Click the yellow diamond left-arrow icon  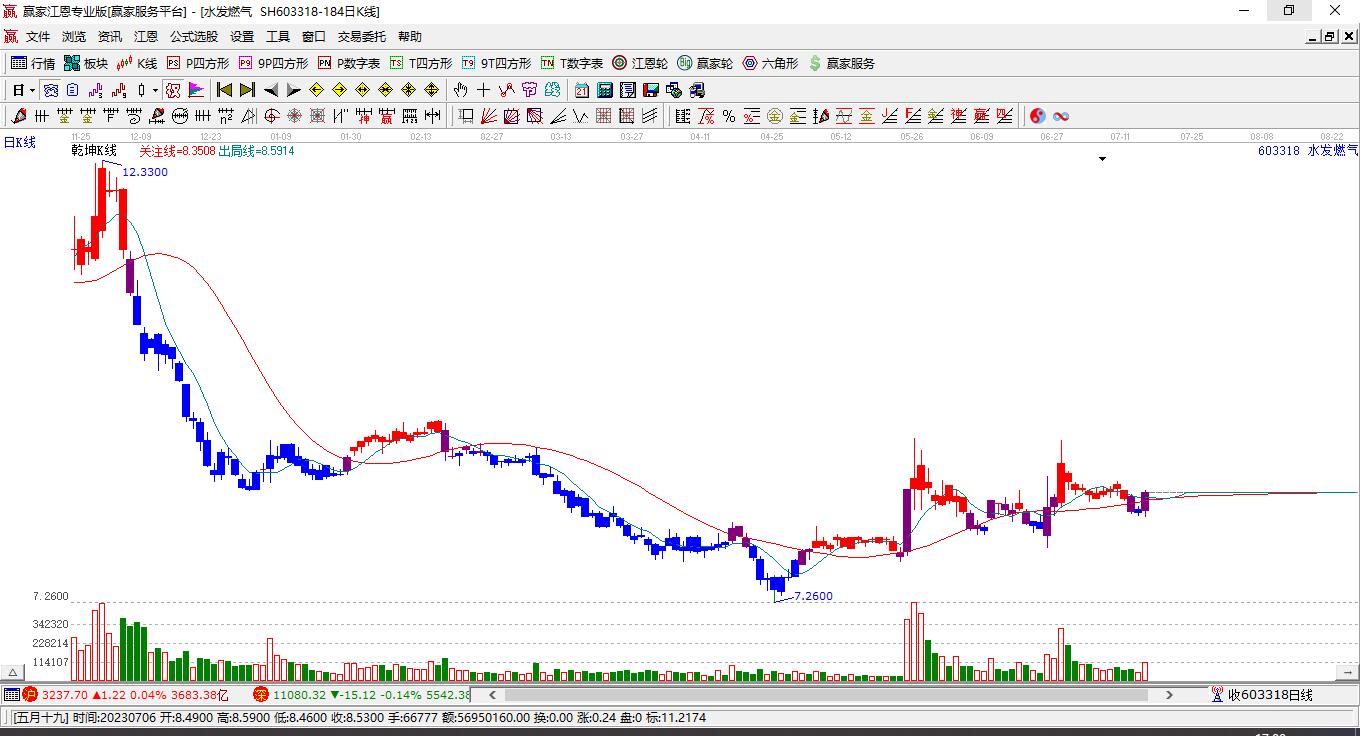click(317, 90)
